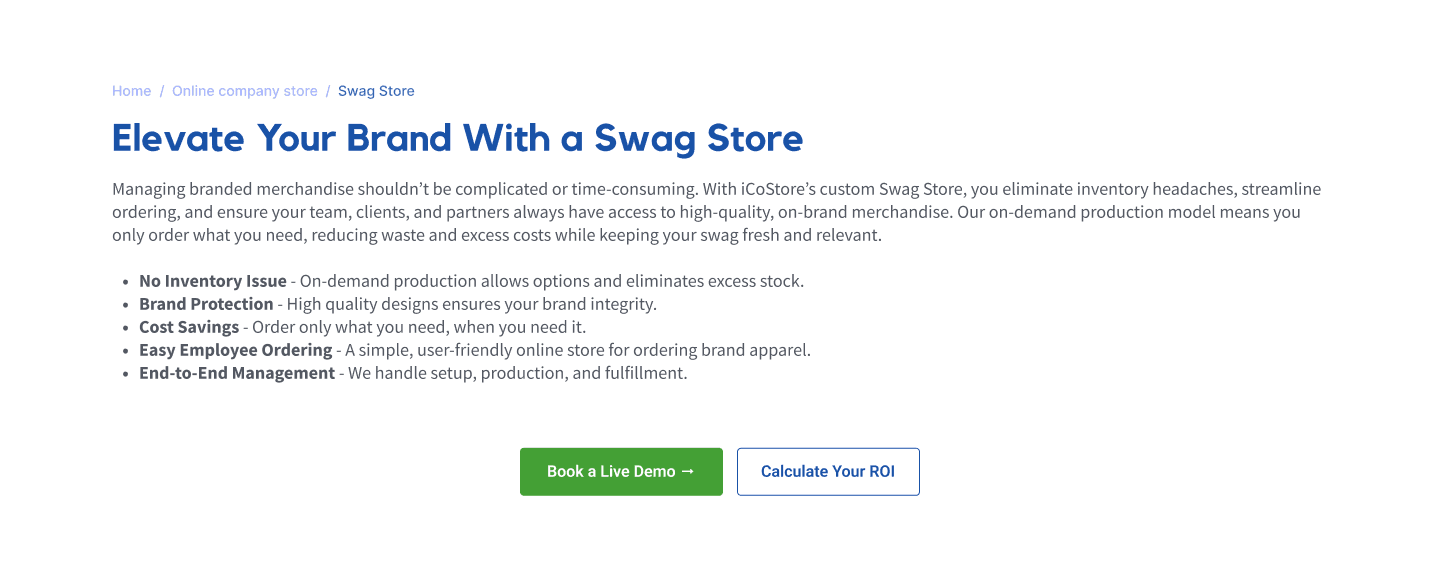This screenshot has height=576, width=1440.
Task: Click the Cost Savings bullet text
Action: click(189, 327)
